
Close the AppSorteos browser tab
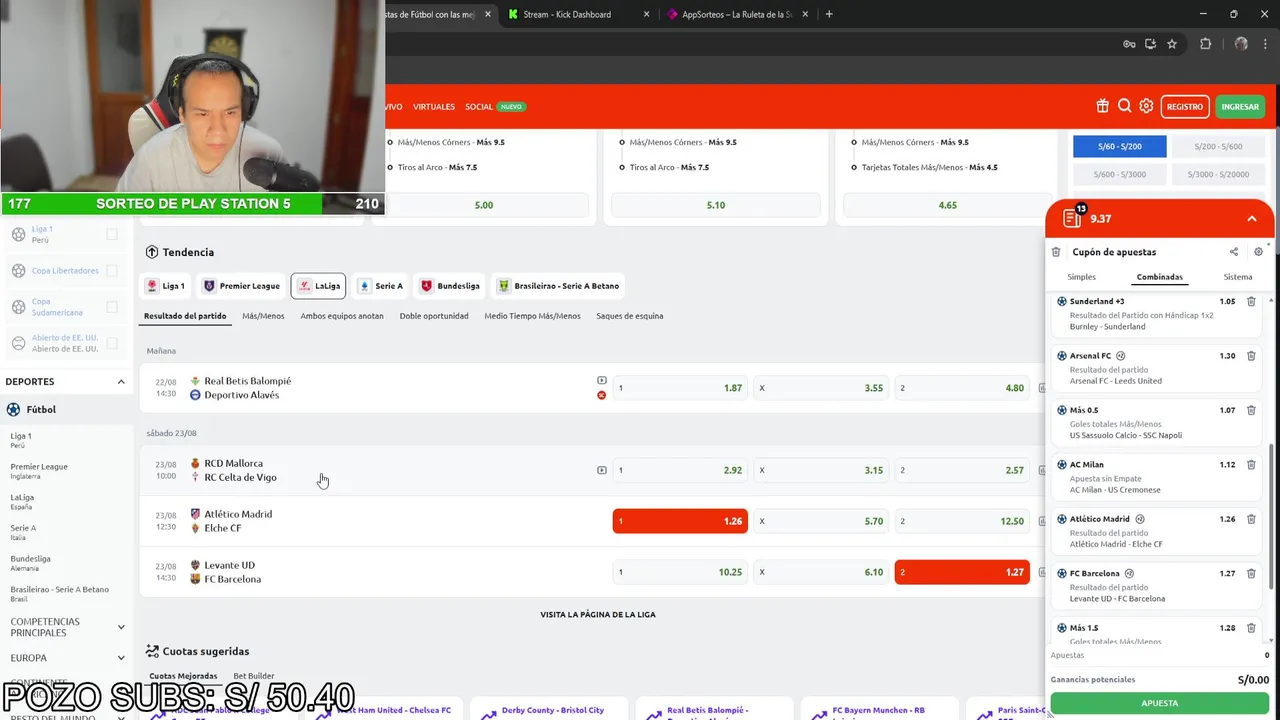pyautogui.click(x=806, y=14)
